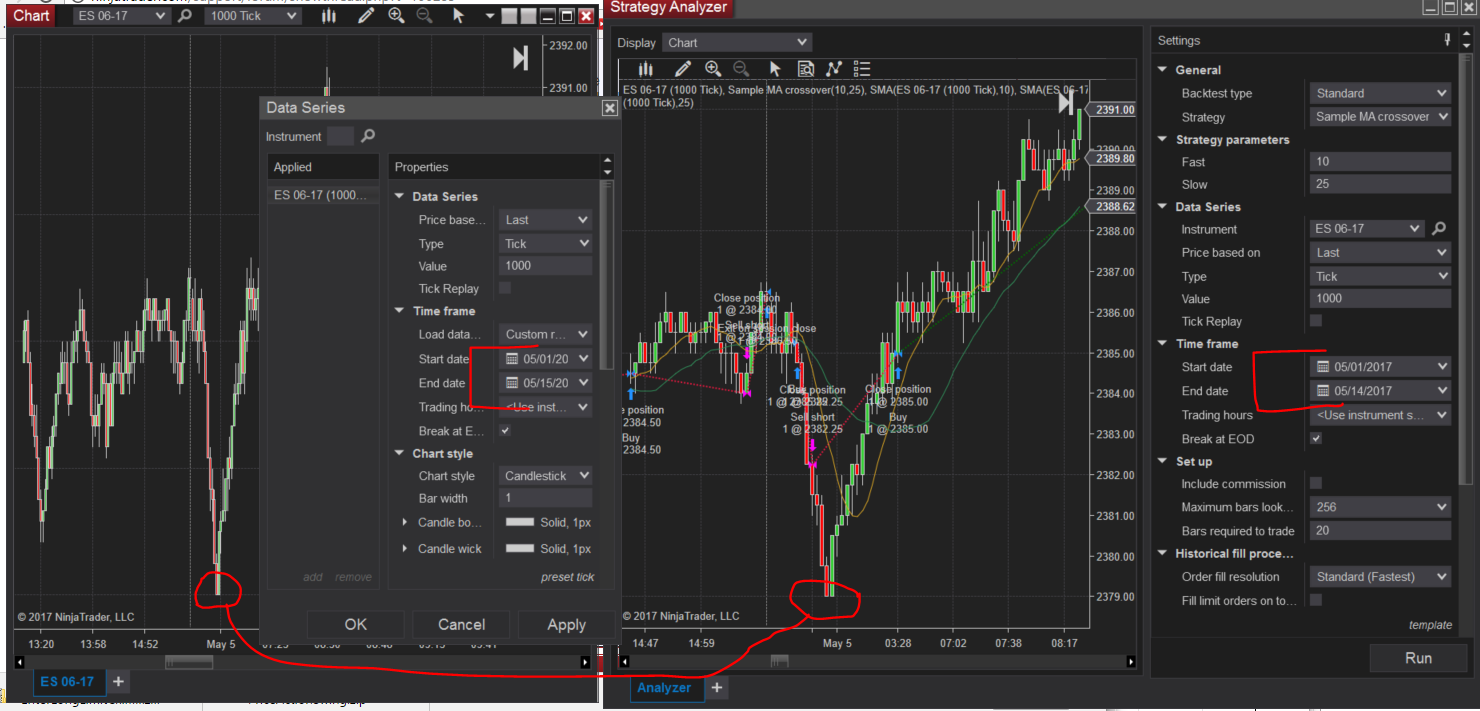1480x711 pixels.
Task: Open Load data Custom range dropdown
Action: pos(545,334)
